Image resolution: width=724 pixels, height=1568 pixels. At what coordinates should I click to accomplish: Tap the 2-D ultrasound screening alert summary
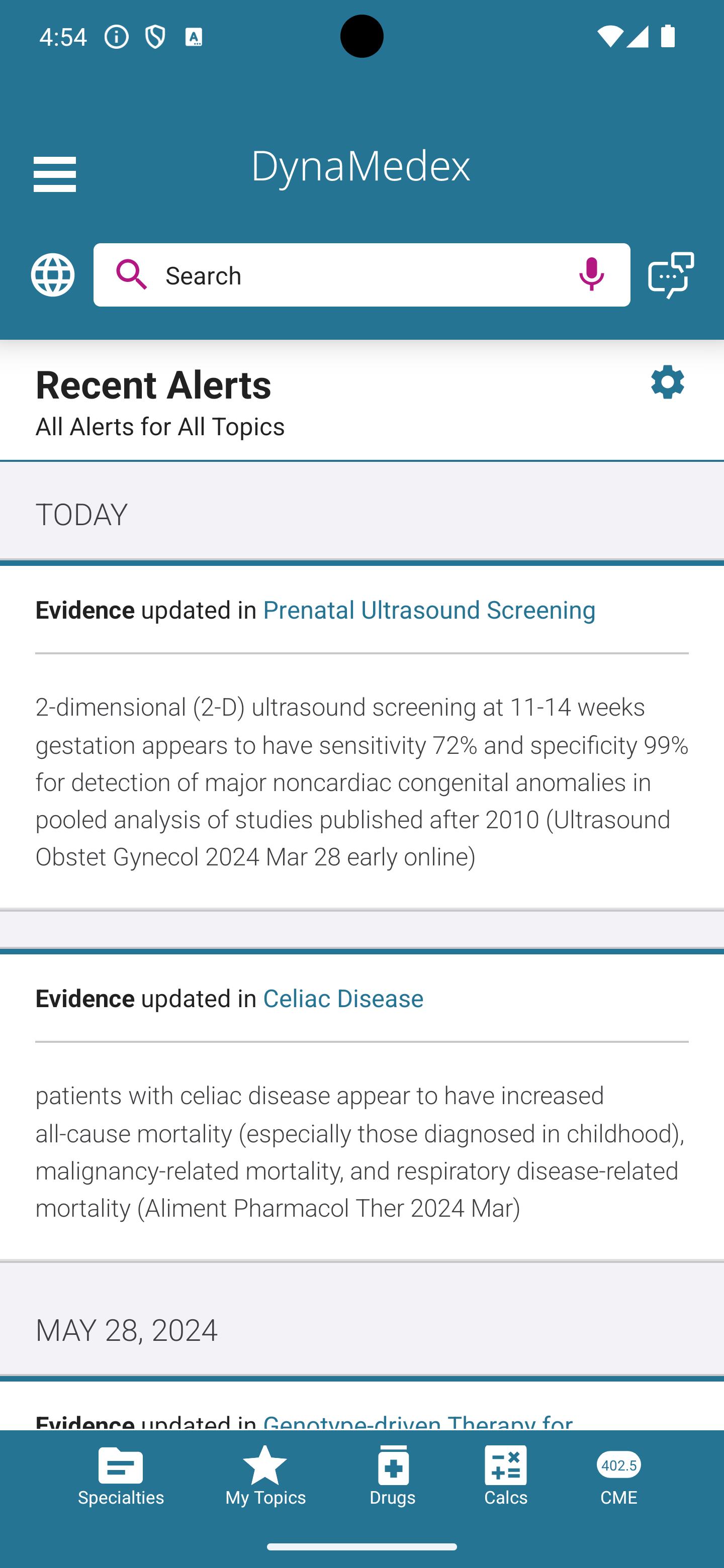click(x=361, y=781)
